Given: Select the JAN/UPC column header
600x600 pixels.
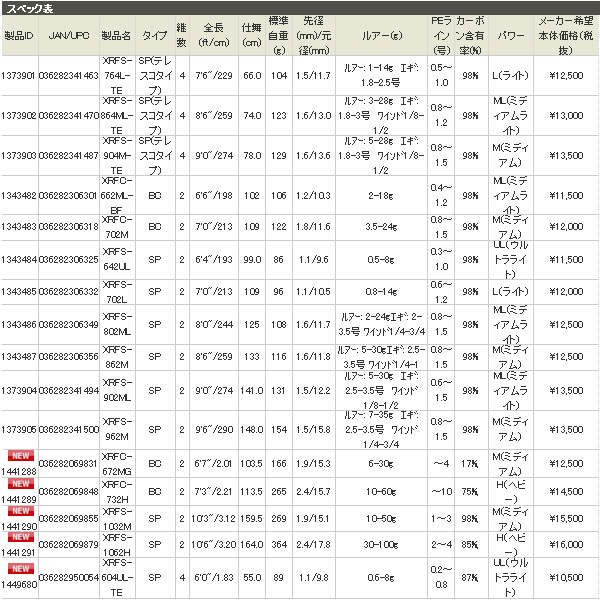Looking at the screenshot, I should click(69, 36).
